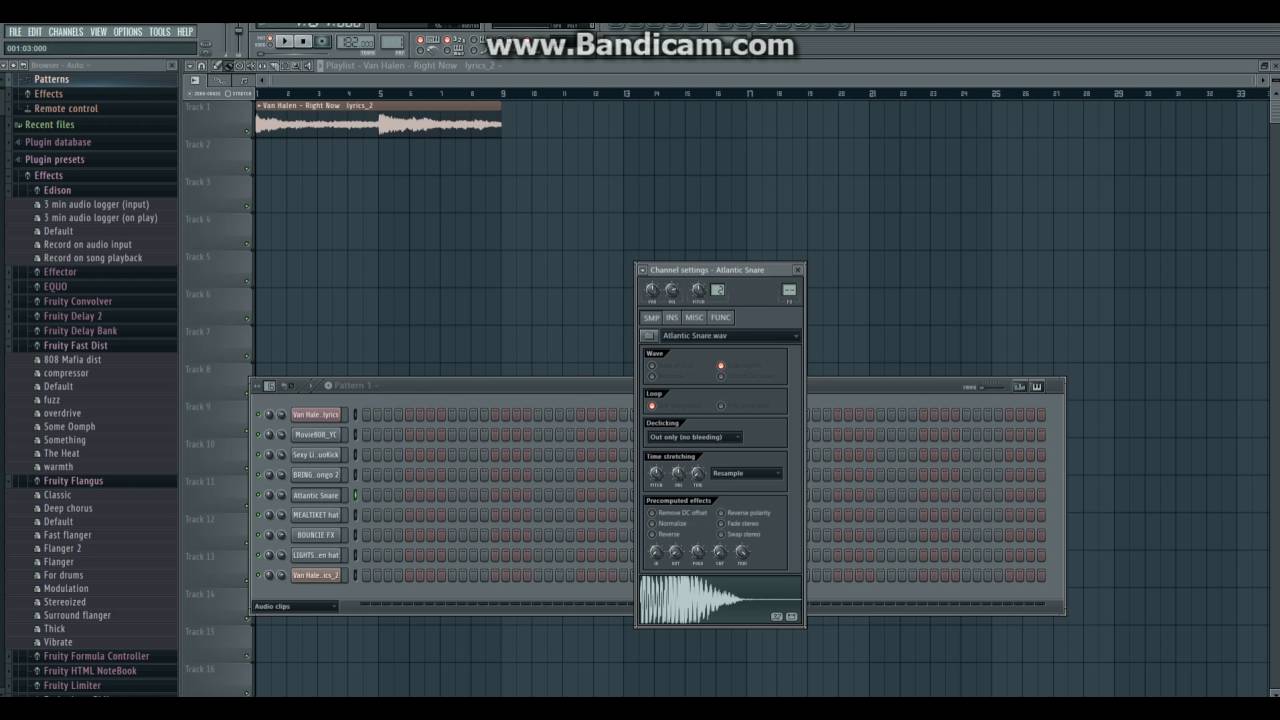Viewport: 1280px width, 720px height.
Task: Select the Deep chorus preset
Action: (68, 508)
